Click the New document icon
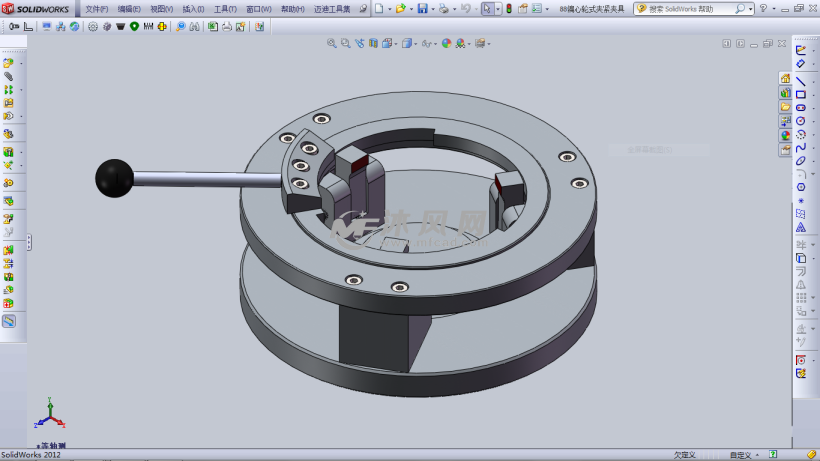Image resolution: width=820 pixels, height=461 pixels. click(379, 8)
